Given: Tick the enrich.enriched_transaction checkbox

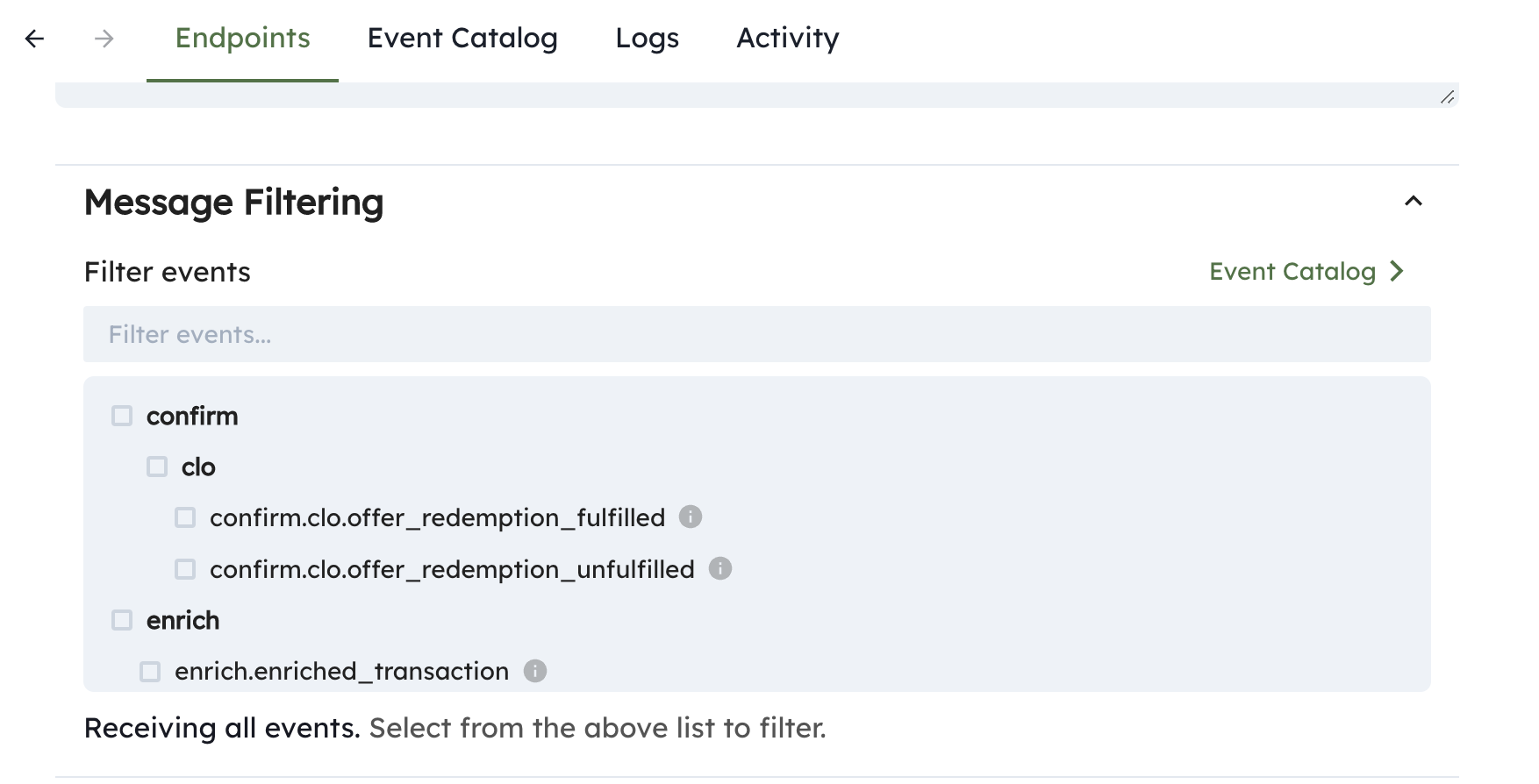Looking at the screenshot, I should click(x=150, y=672).
